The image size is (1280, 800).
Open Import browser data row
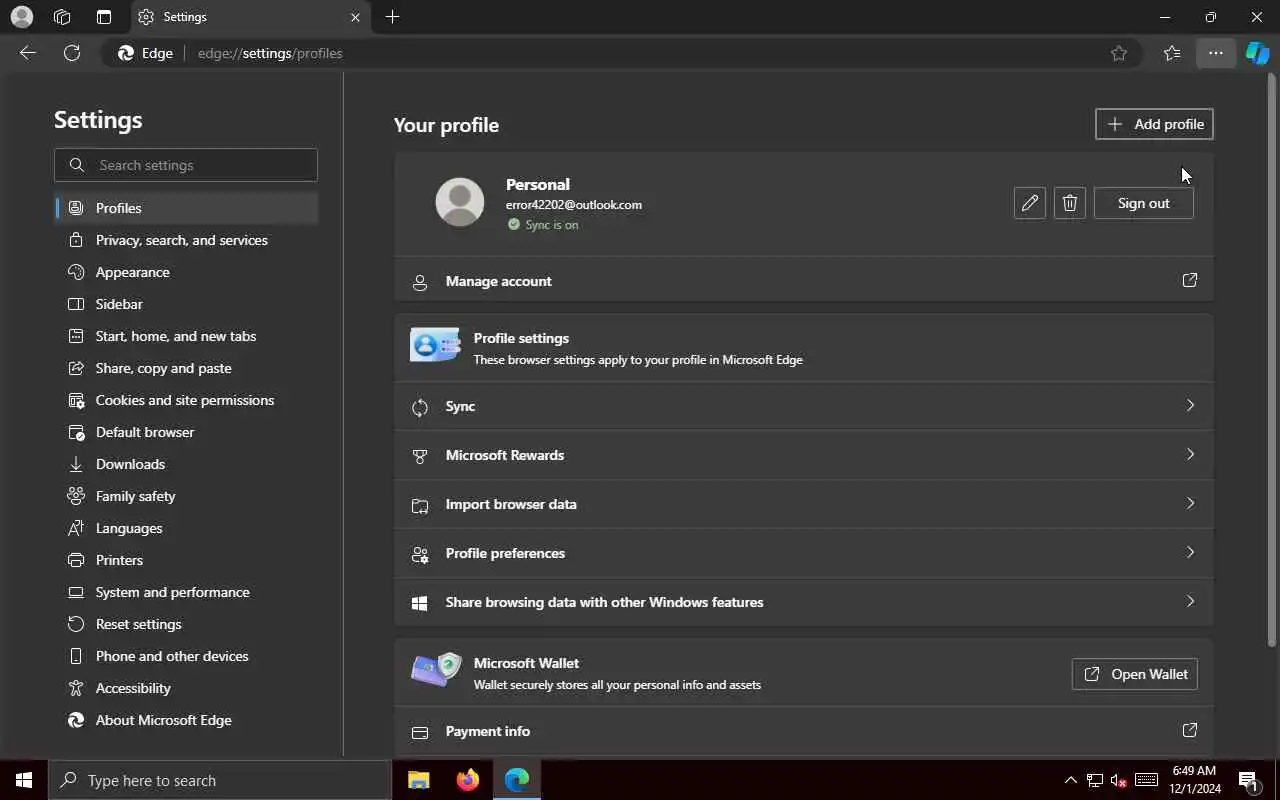click(x=803, y=504)
